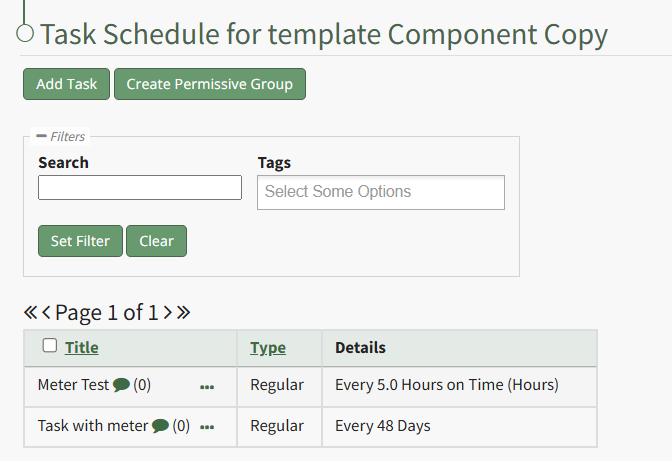Sort tasks by Type column
672x461 pixels.
pos(268,348)
